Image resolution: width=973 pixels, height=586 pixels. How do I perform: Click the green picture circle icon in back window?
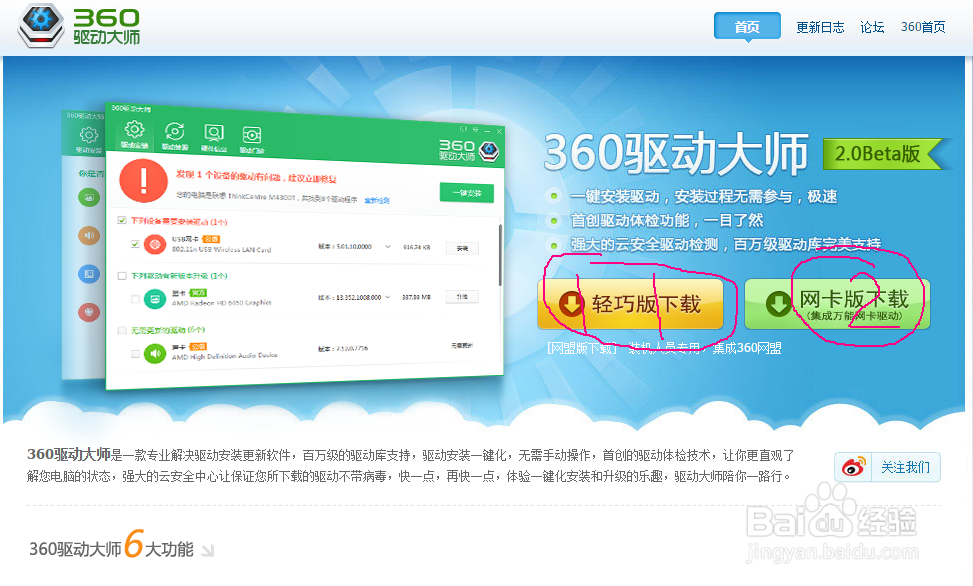89,197
